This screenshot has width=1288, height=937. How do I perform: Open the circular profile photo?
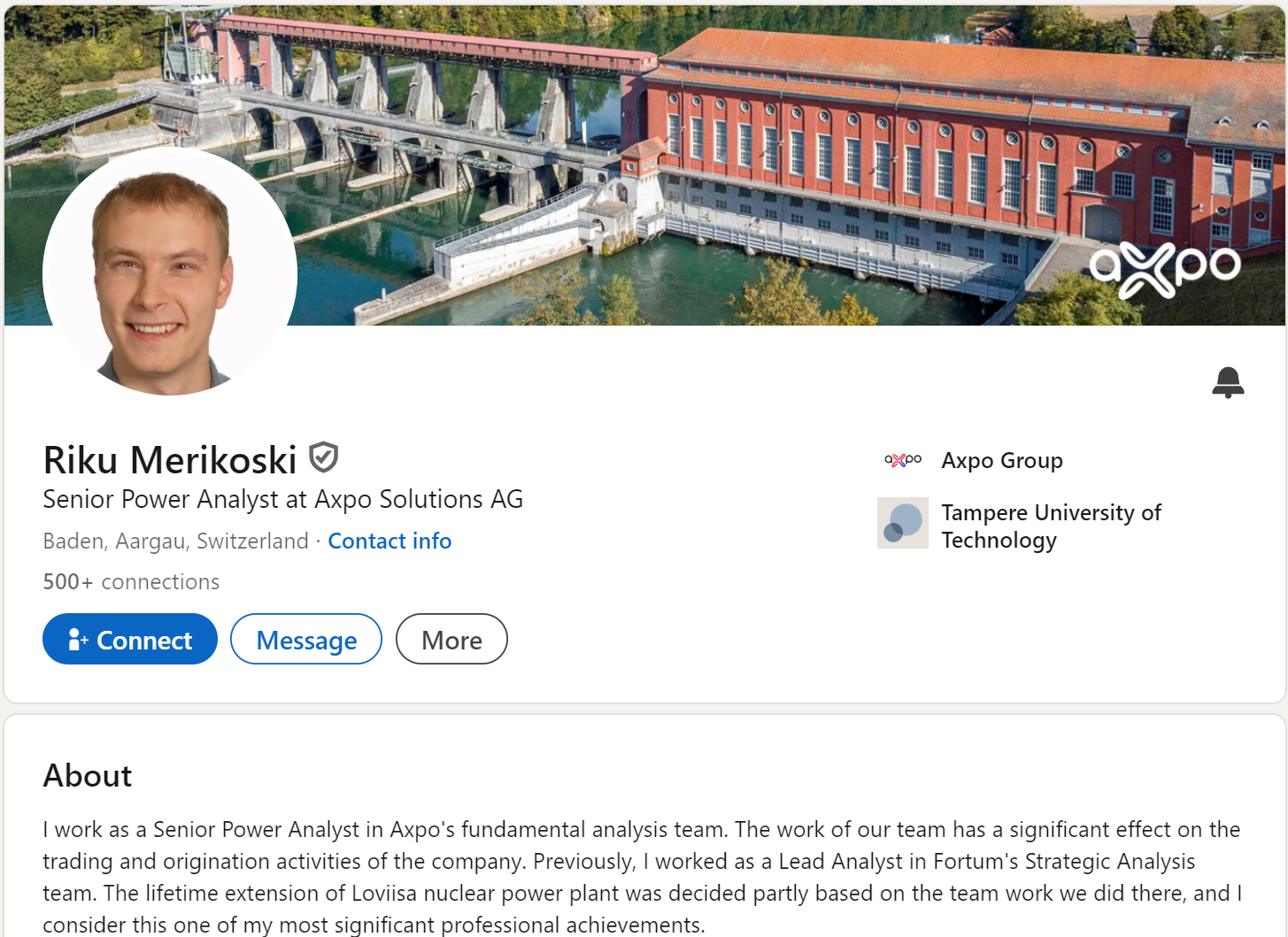pyautogui.click(x=170, y=272)
